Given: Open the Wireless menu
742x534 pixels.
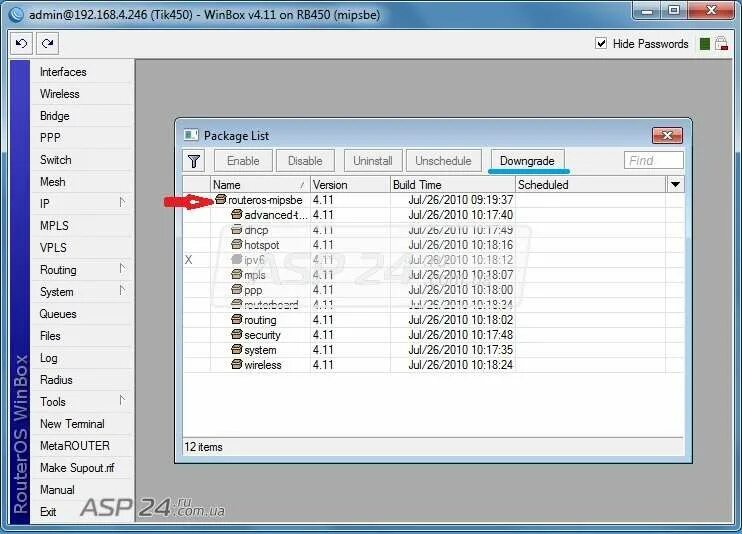Looking at the screenshot, I should (60, 94).
